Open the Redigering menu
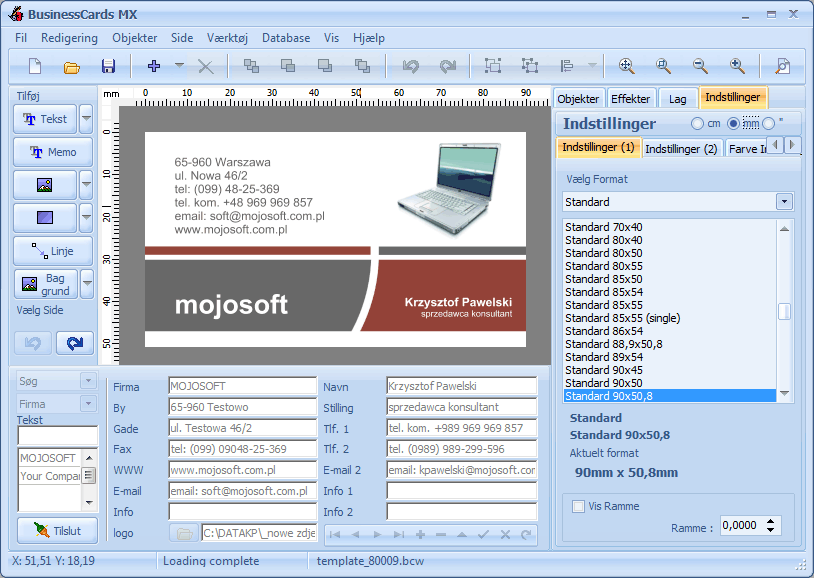Viewport: 814px width, 578px height. [69, 38]
